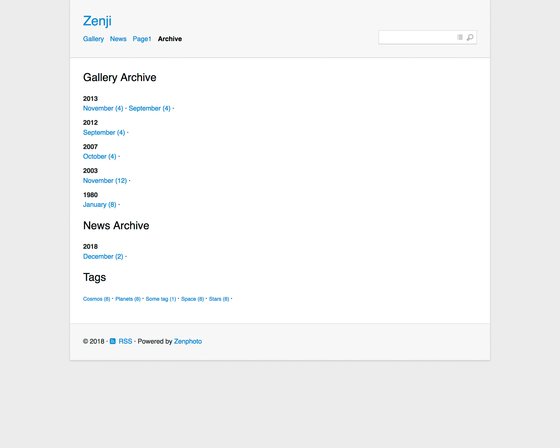Open the search options list icon
Screen dimensions: 560x448
[460, 37]
